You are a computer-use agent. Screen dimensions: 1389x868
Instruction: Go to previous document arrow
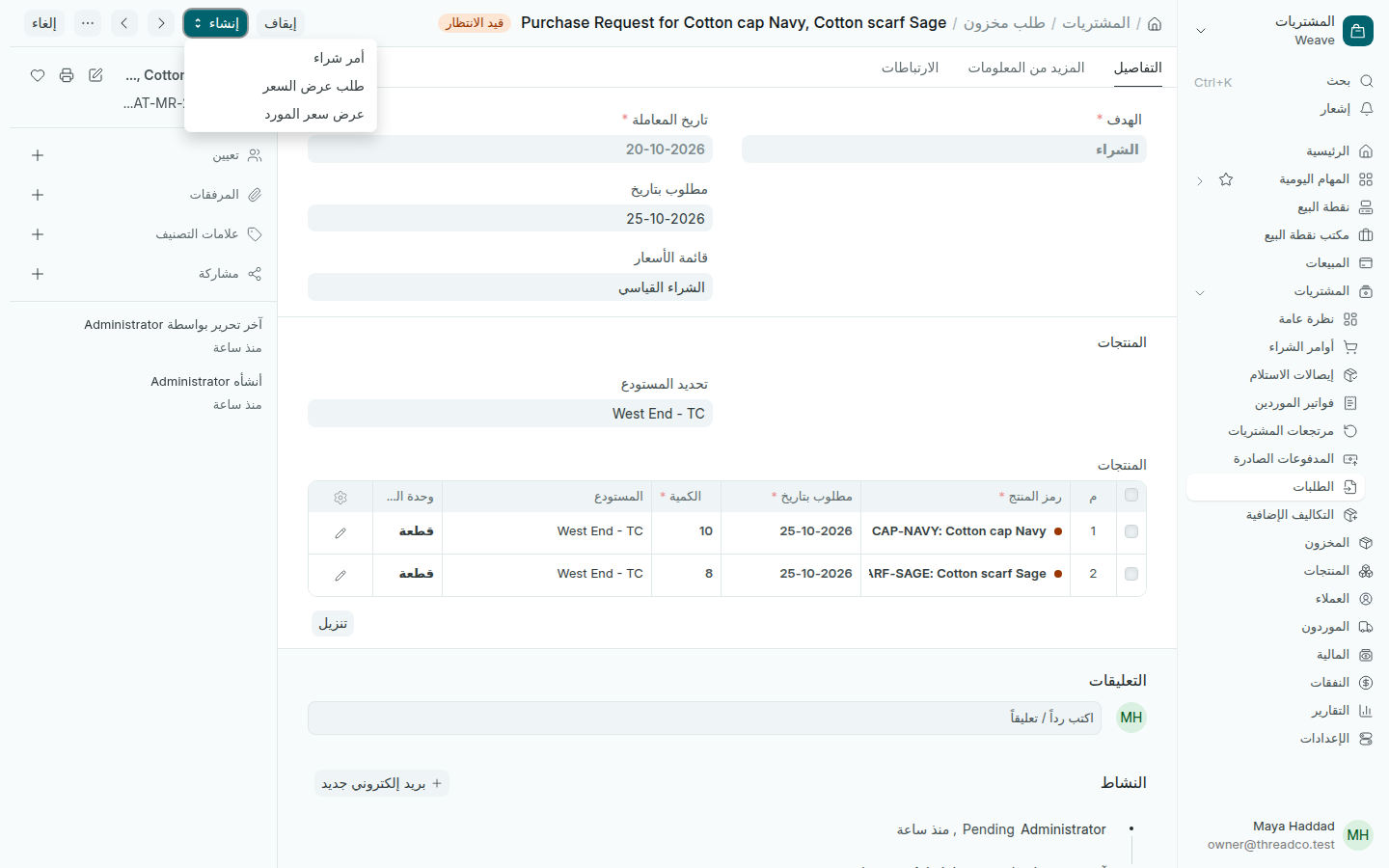coord(124,23)
